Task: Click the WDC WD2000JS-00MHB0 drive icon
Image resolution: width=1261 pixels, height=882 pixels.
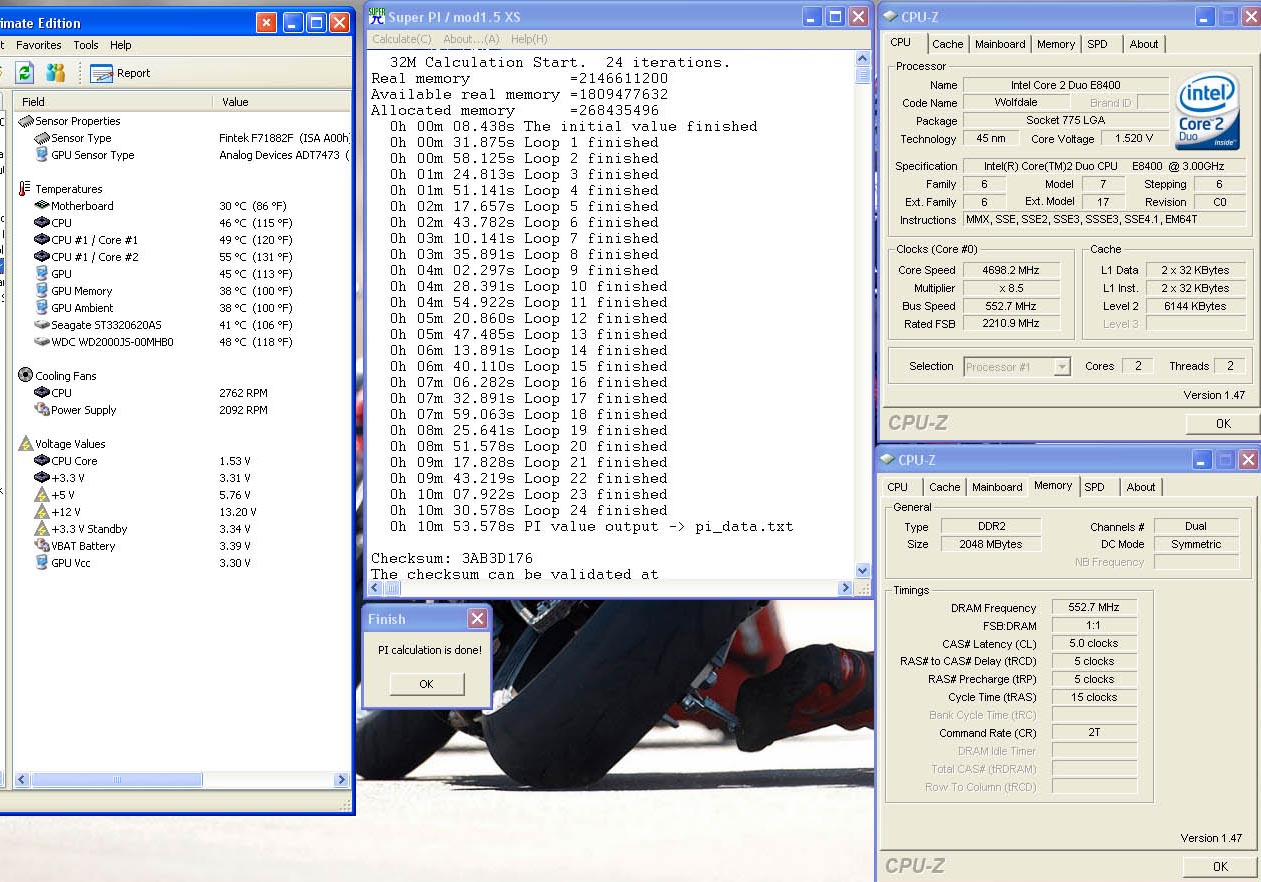Action: tap(42, 342)
